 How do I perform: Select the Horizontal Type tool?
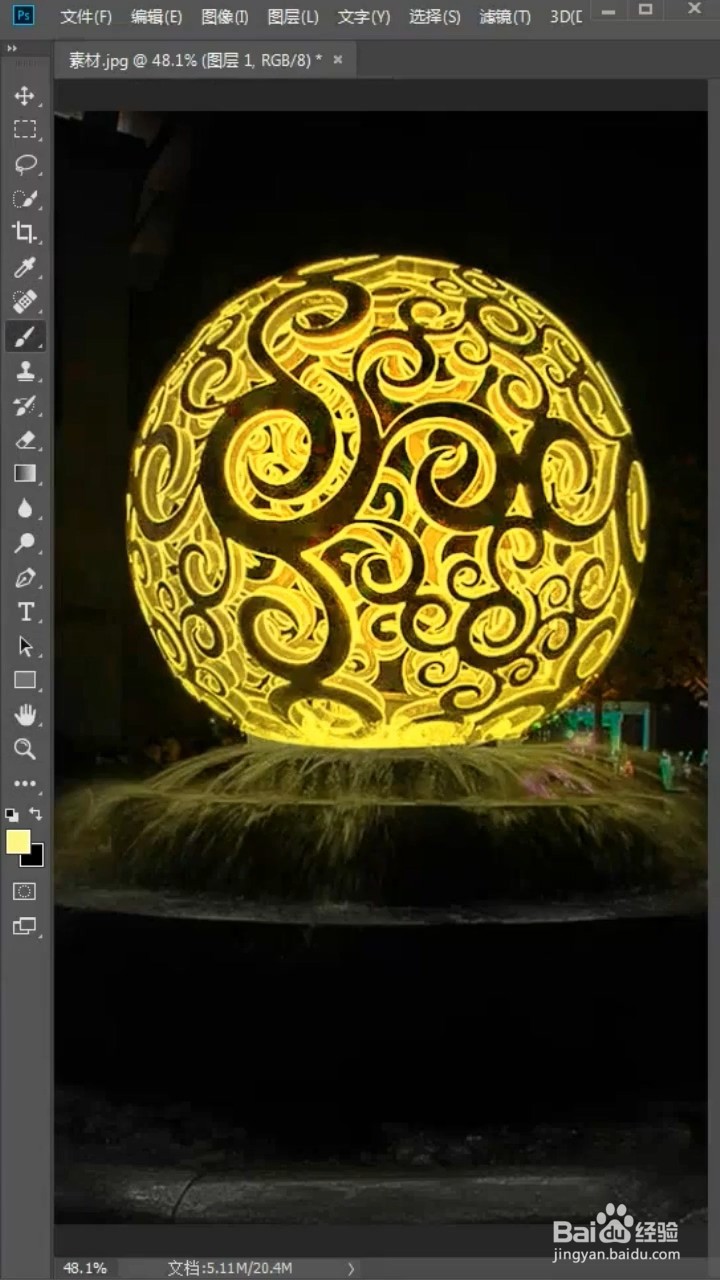(25, 611)
